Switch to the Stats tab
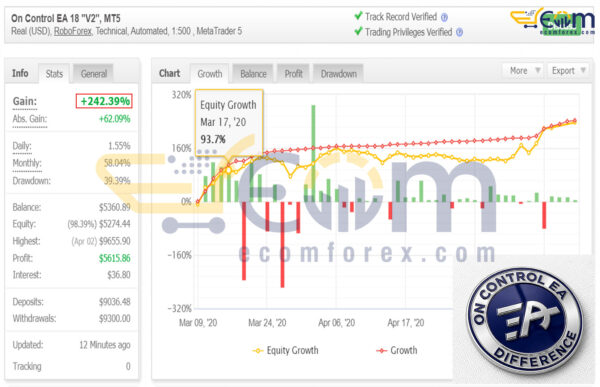The image size is (600, 387). point(54,73)
